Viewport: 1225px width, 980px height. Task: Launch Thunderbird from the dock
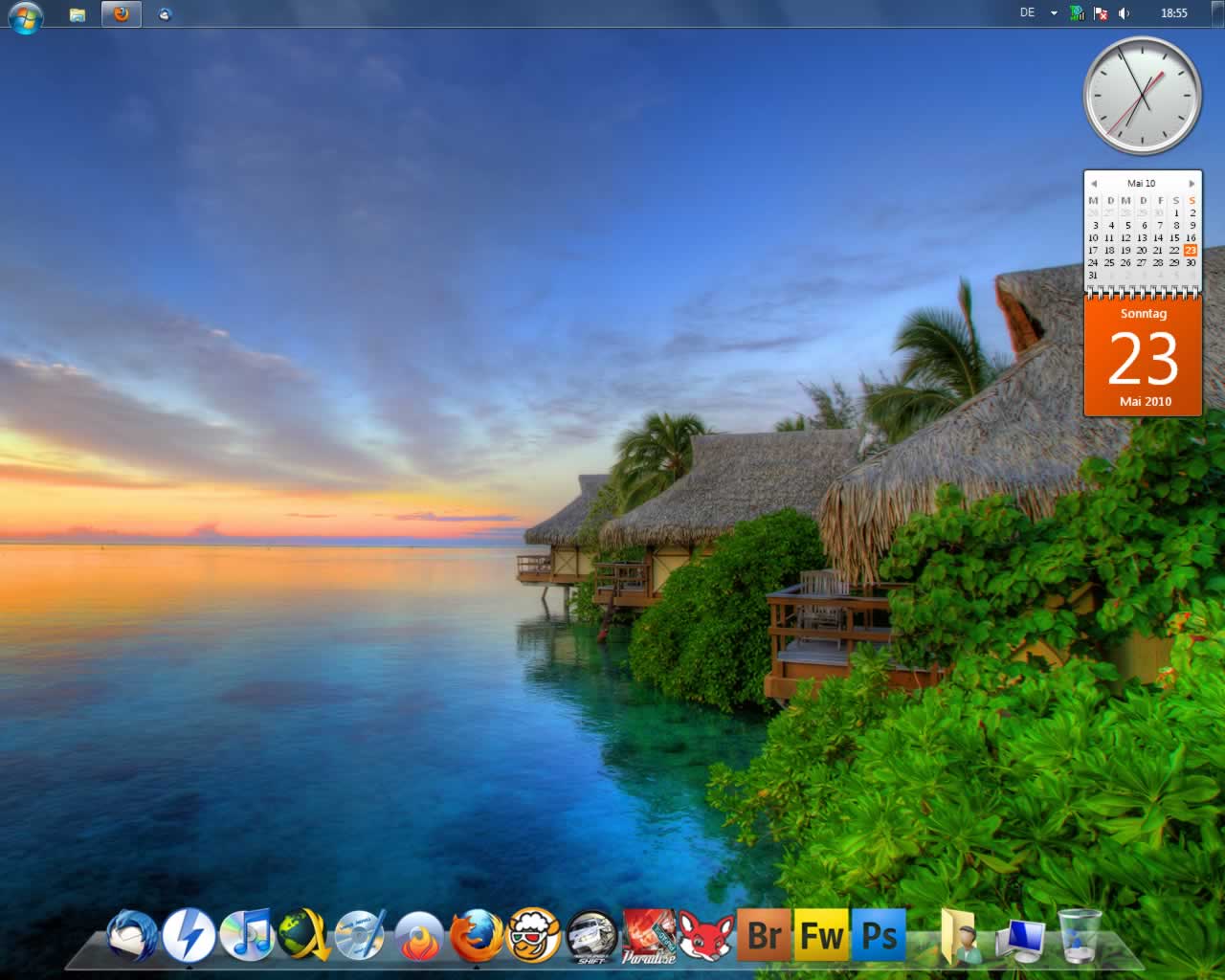132,935
